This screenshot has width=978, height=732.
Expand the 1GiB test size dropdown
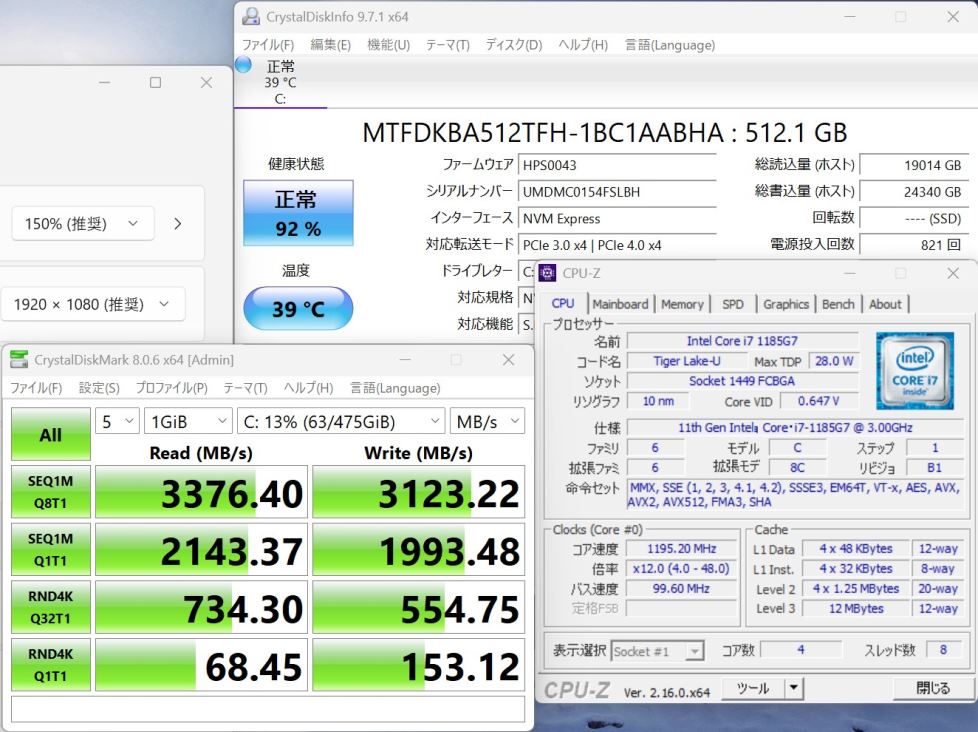pos(188,421)
